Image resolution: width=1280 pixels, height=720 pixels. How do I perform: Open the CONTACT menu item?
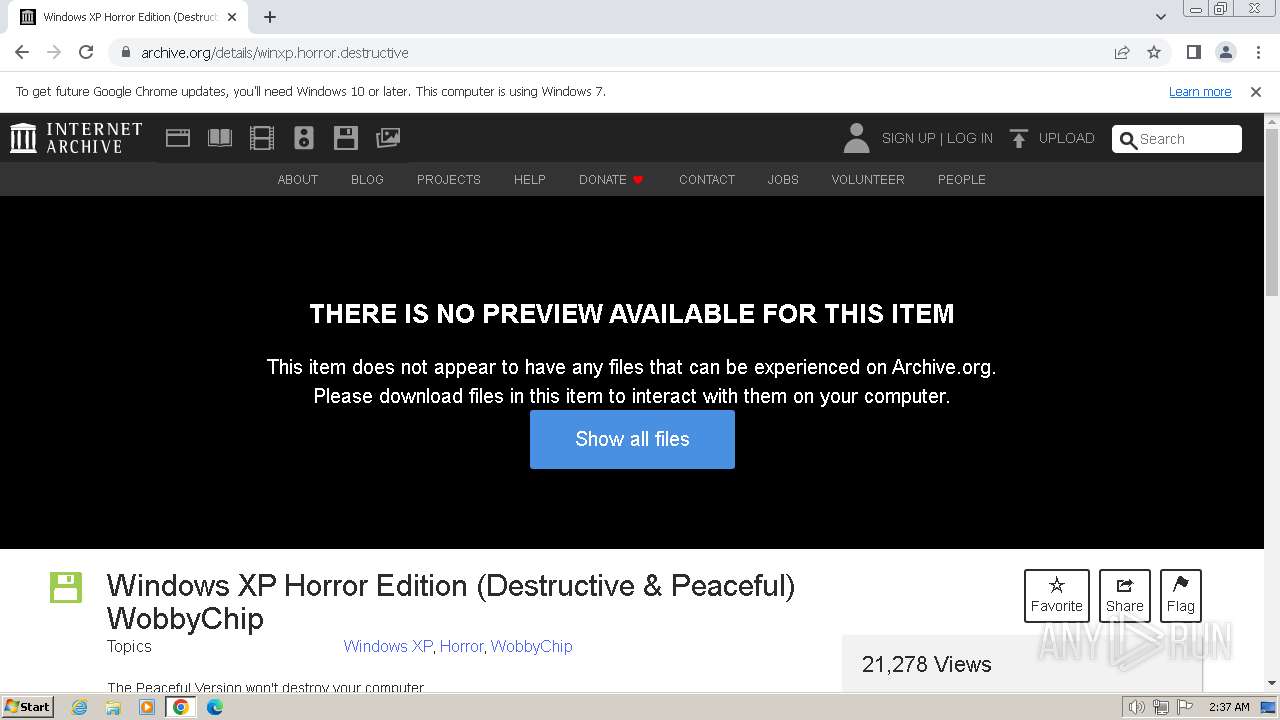pyautogui.click(x=707, y=179)
